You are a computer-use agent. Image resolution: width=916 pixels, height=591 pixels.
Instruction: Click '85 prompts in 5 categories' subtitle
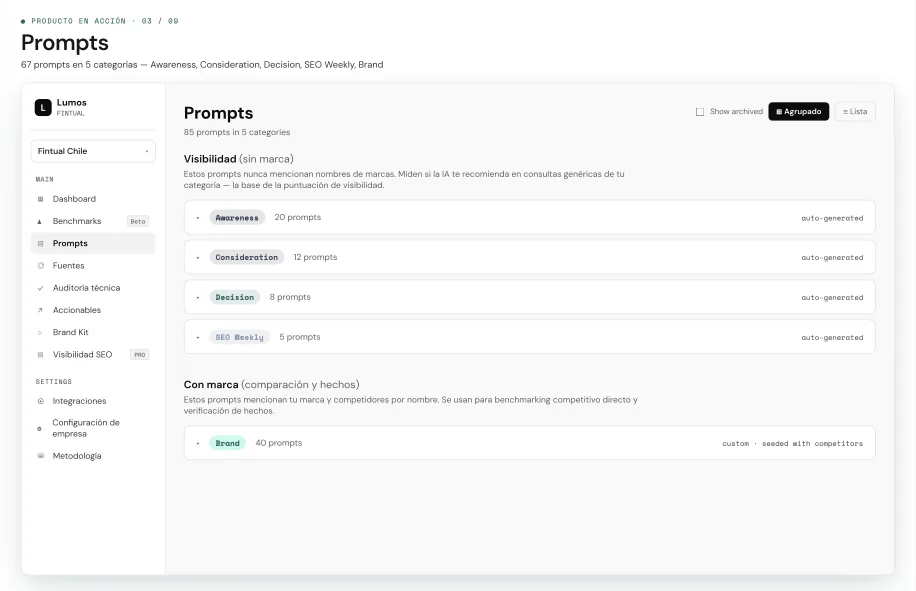click(x=237, y=132)
